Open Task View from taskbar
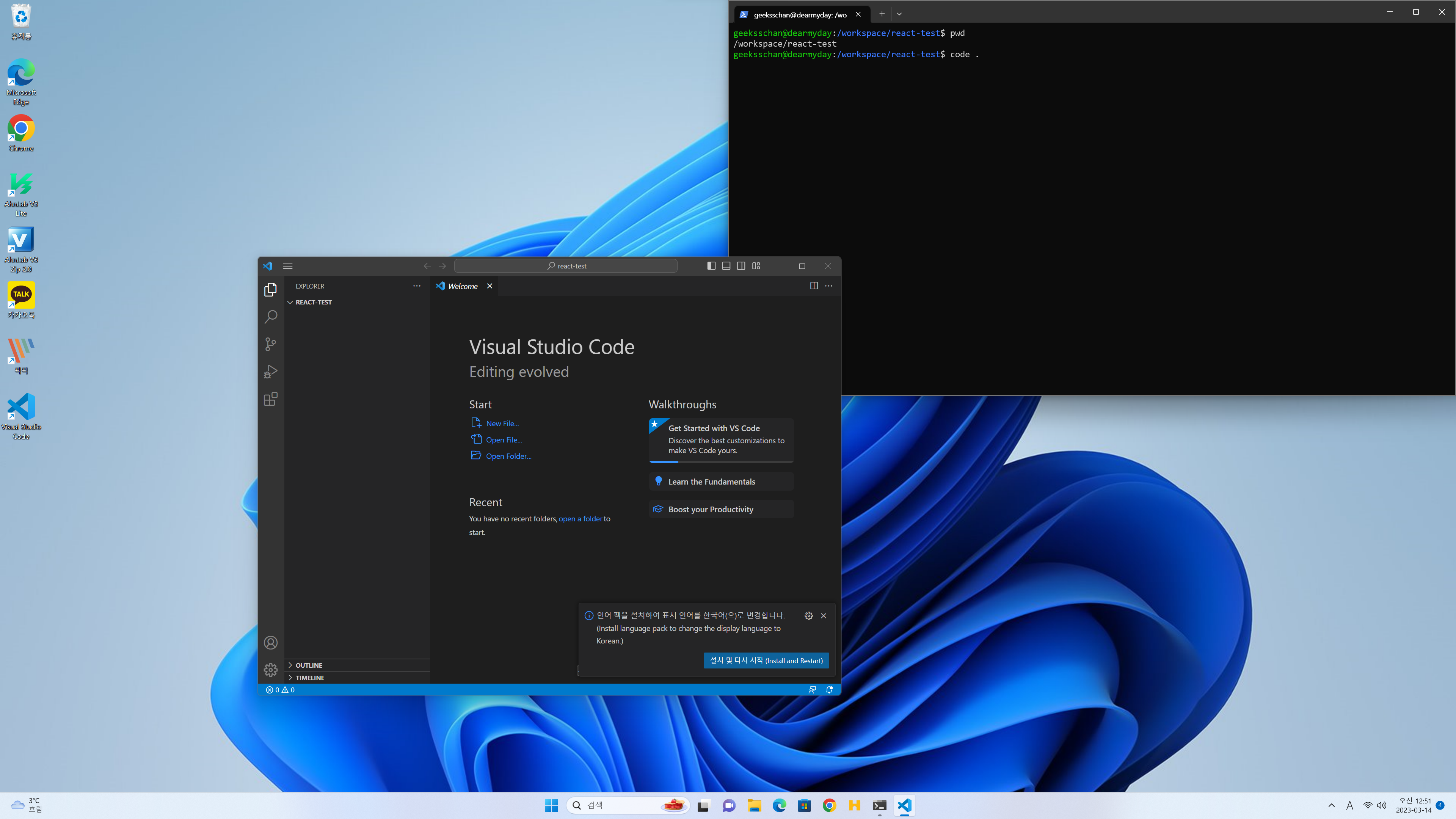 point(703,805)
